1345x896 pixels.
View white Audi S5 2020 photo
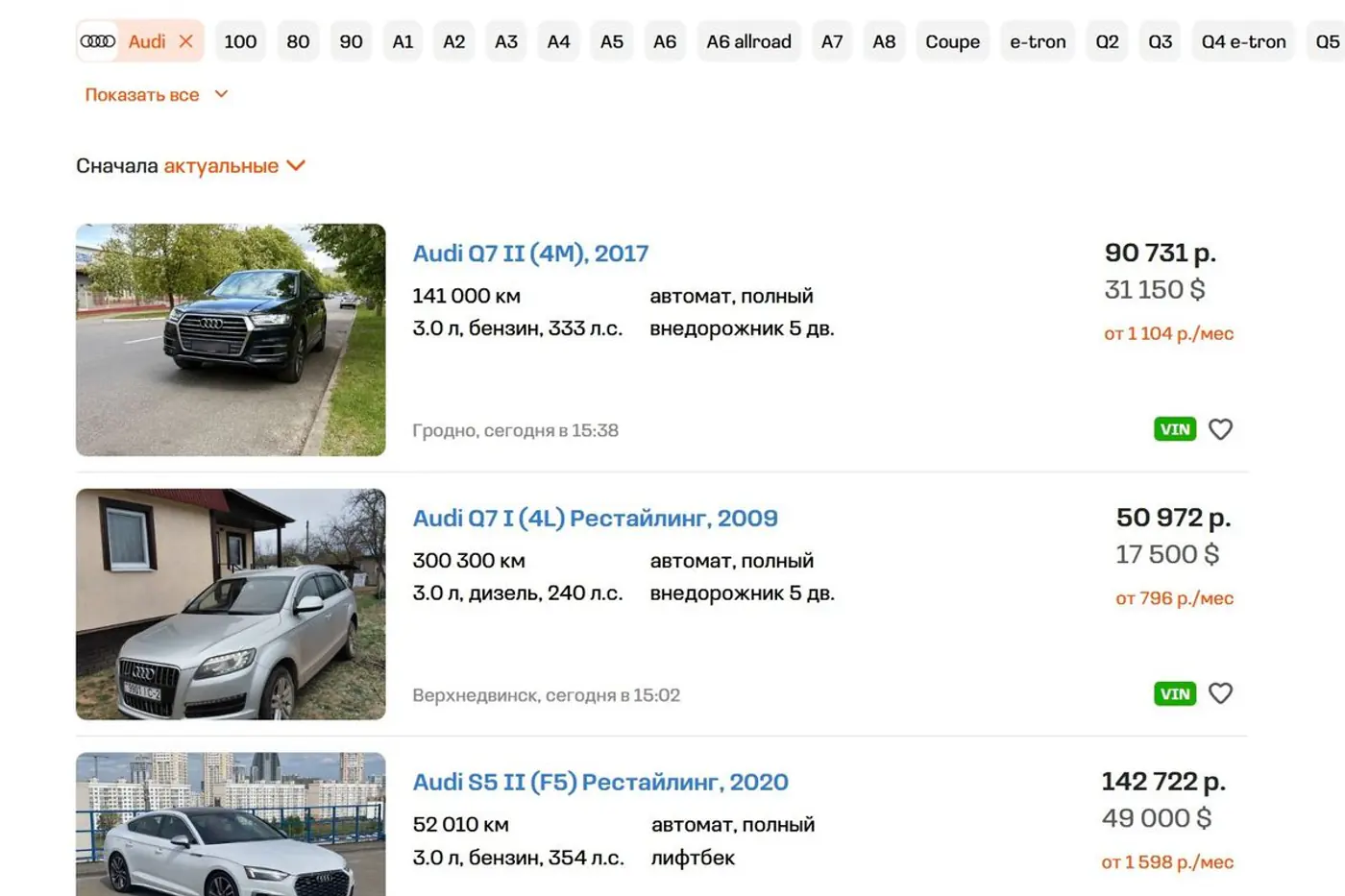tap(231, 824)
